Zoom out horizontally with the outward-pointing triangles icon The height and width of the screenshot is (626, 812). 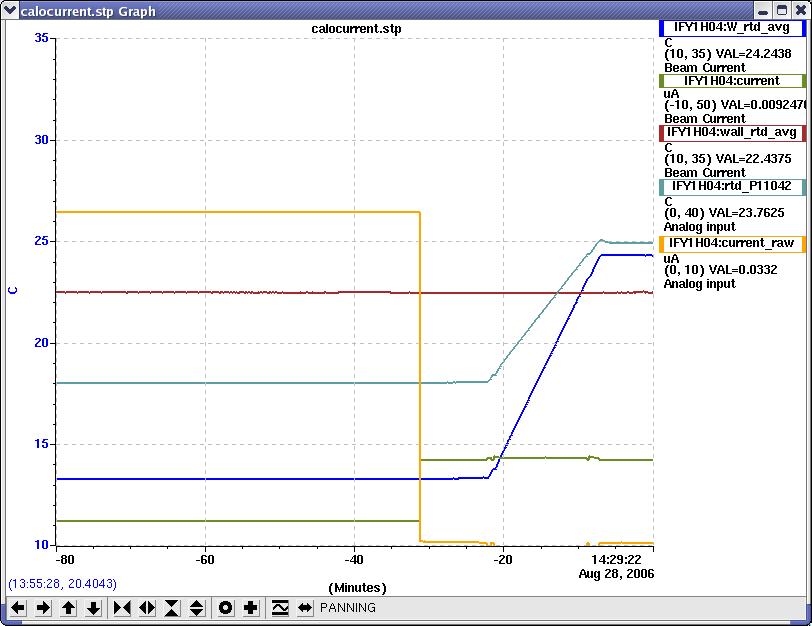pyautogui.click(x=147, y=607)
